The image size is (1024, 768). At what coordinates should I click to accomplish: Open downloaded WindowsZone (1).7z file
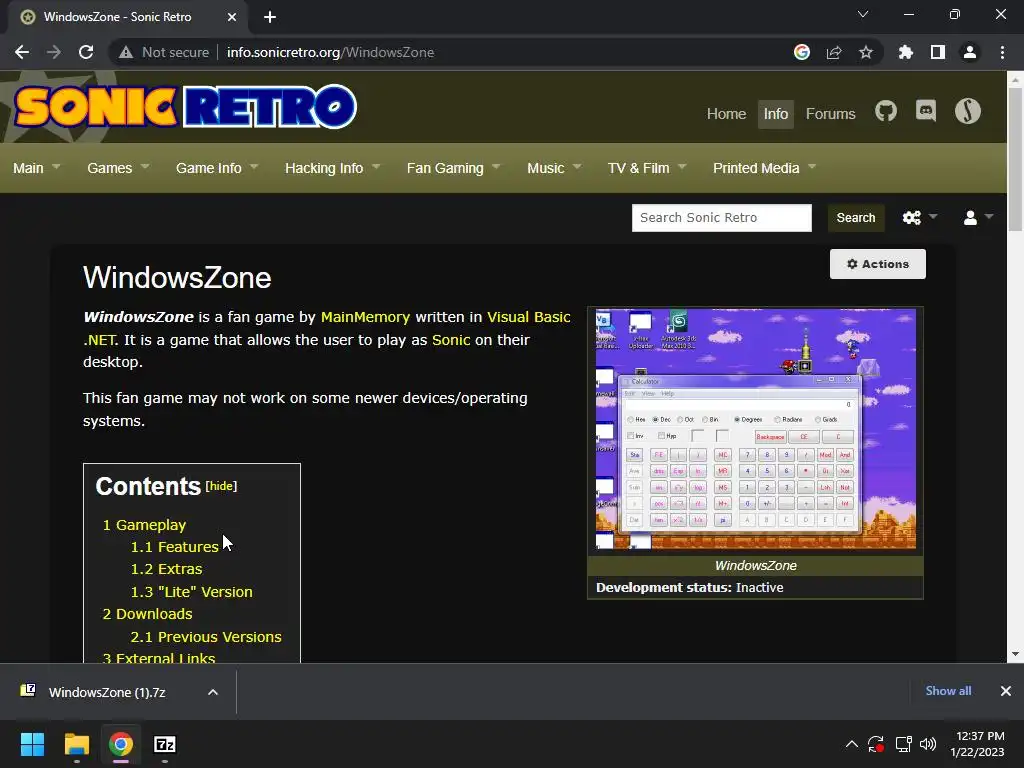[x=106, y=692]
